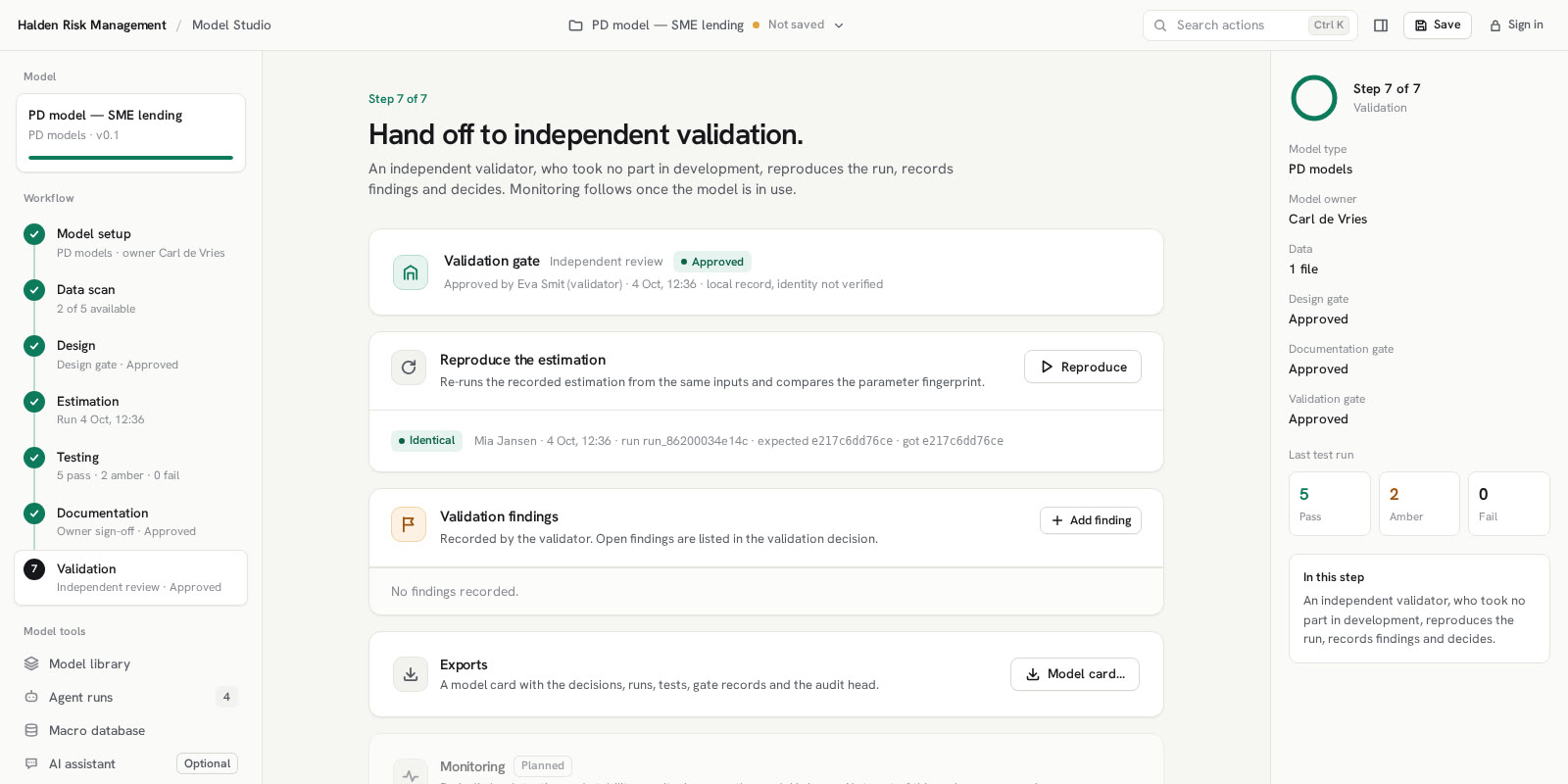Open the project dropdown chevron next to Not saved
This screenshot has width=1568, height=784.
(839, 25)
